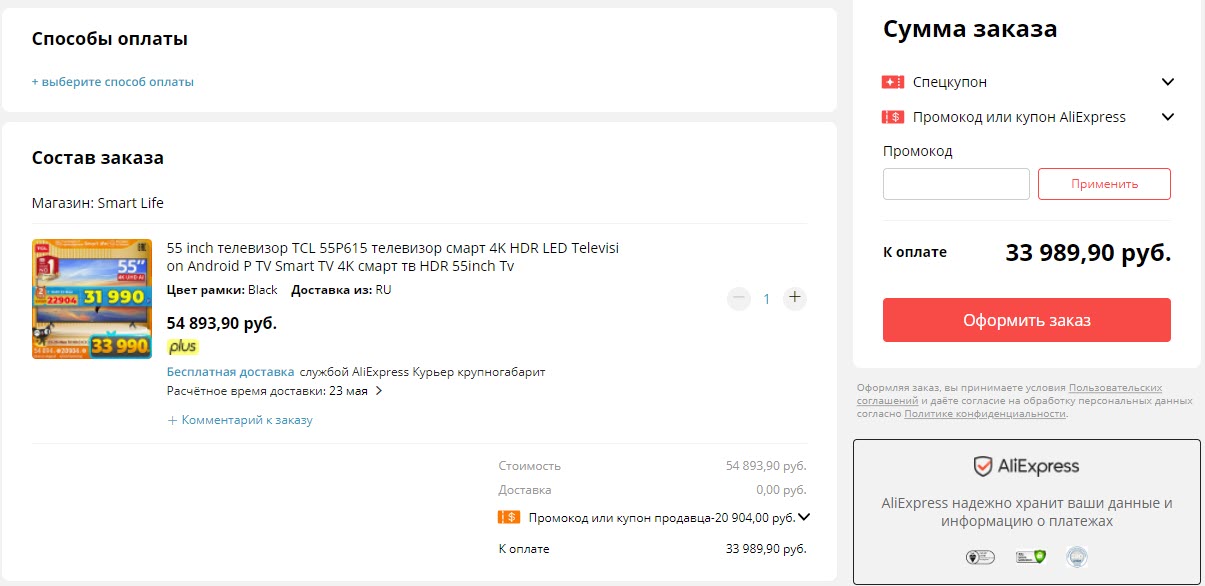
Task: Click the round blue certification badge
Action: (x=1075, y=557)
